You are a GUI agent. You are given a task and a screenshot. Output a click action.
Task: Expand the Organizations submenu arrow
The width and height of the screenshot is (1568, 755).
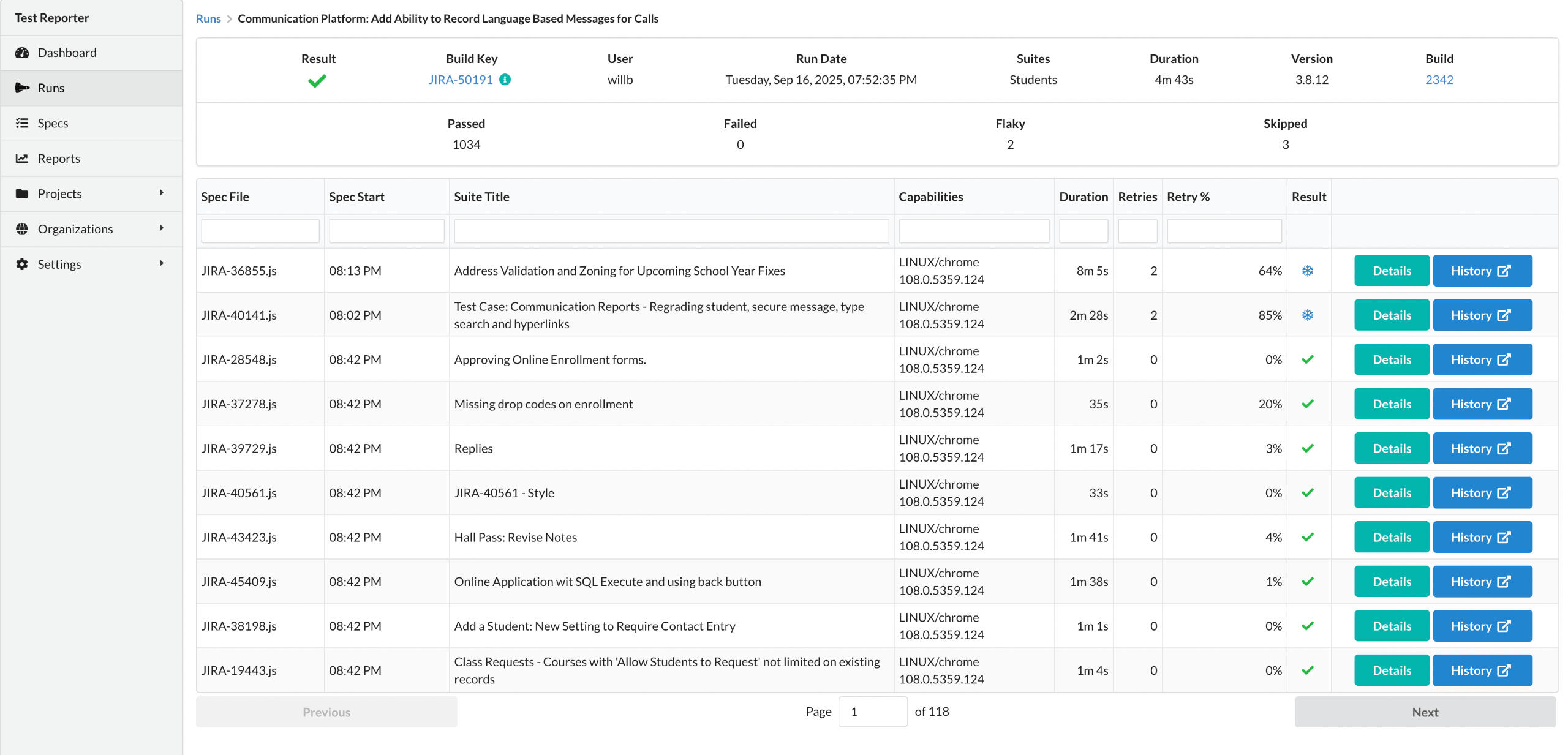click(x=161, y=228)
